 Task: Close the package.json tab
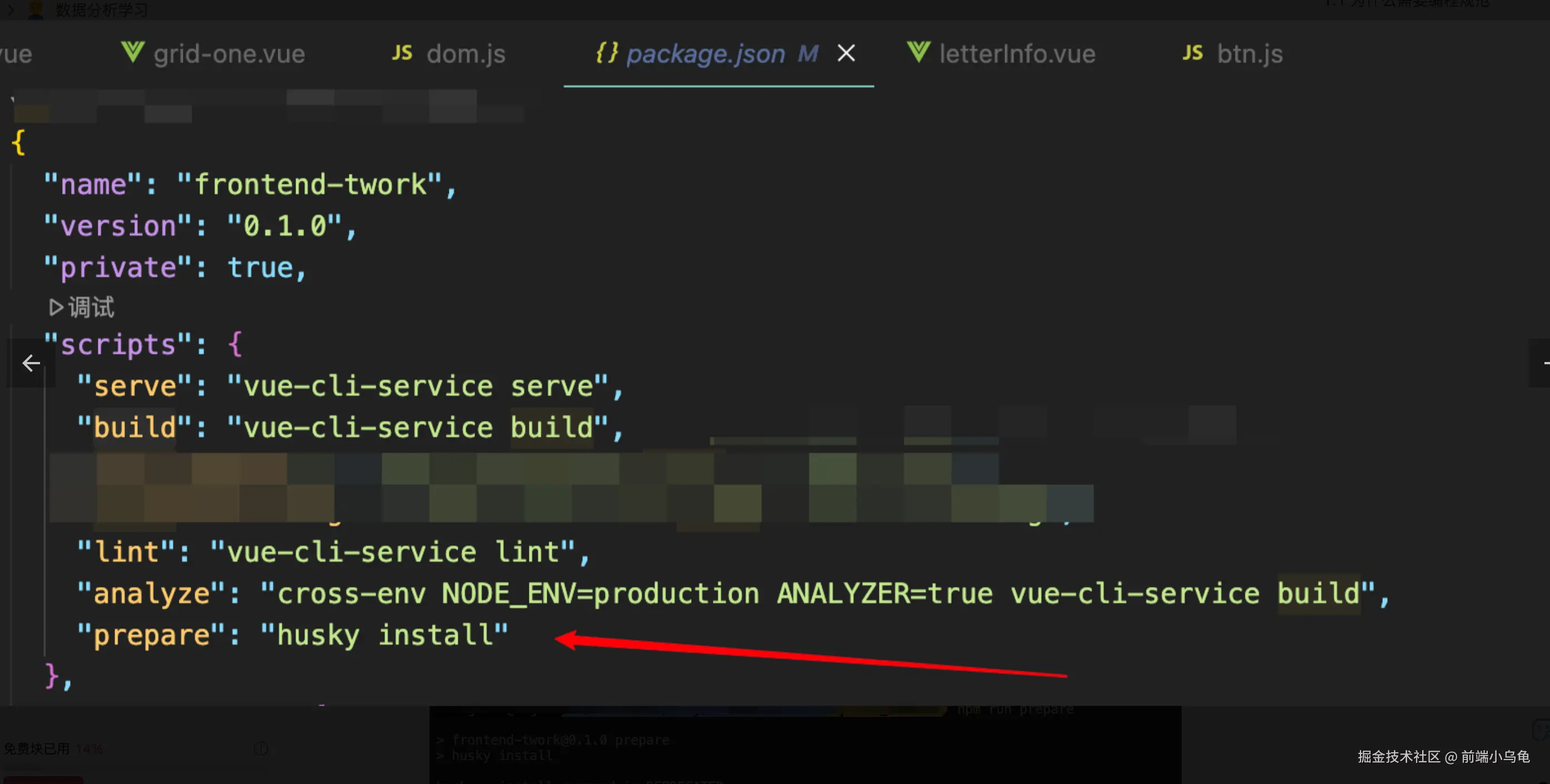[x=846, y=53]
